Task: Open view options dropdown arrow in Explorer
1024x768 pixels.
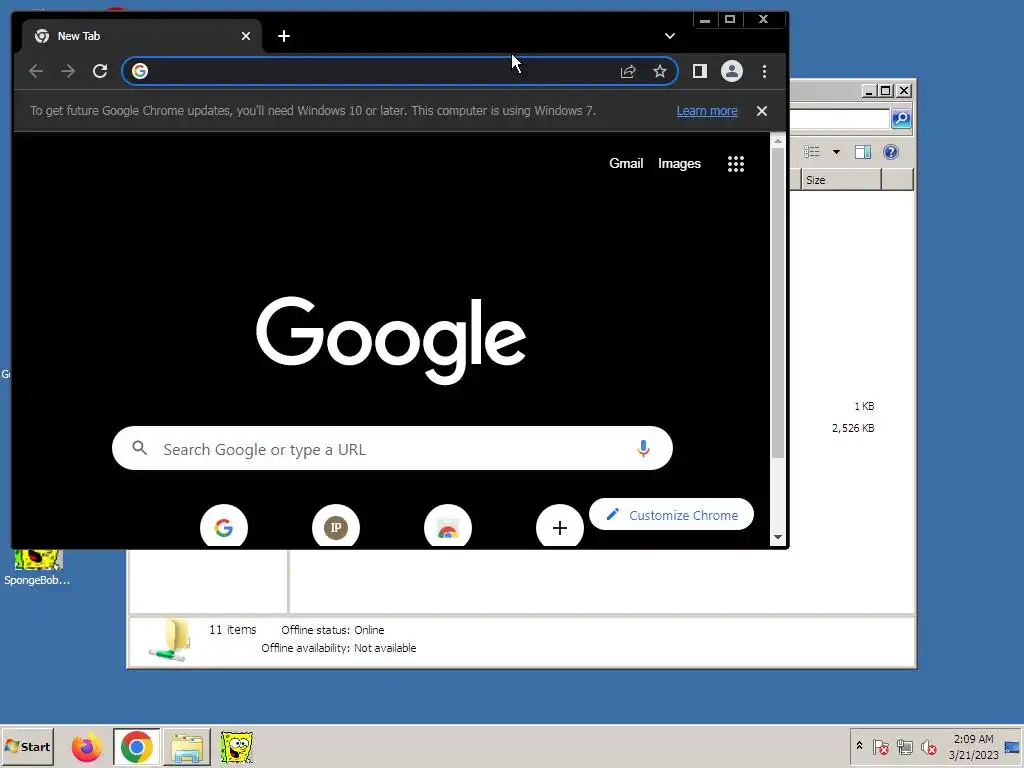Action: click(x=836, y=152)
